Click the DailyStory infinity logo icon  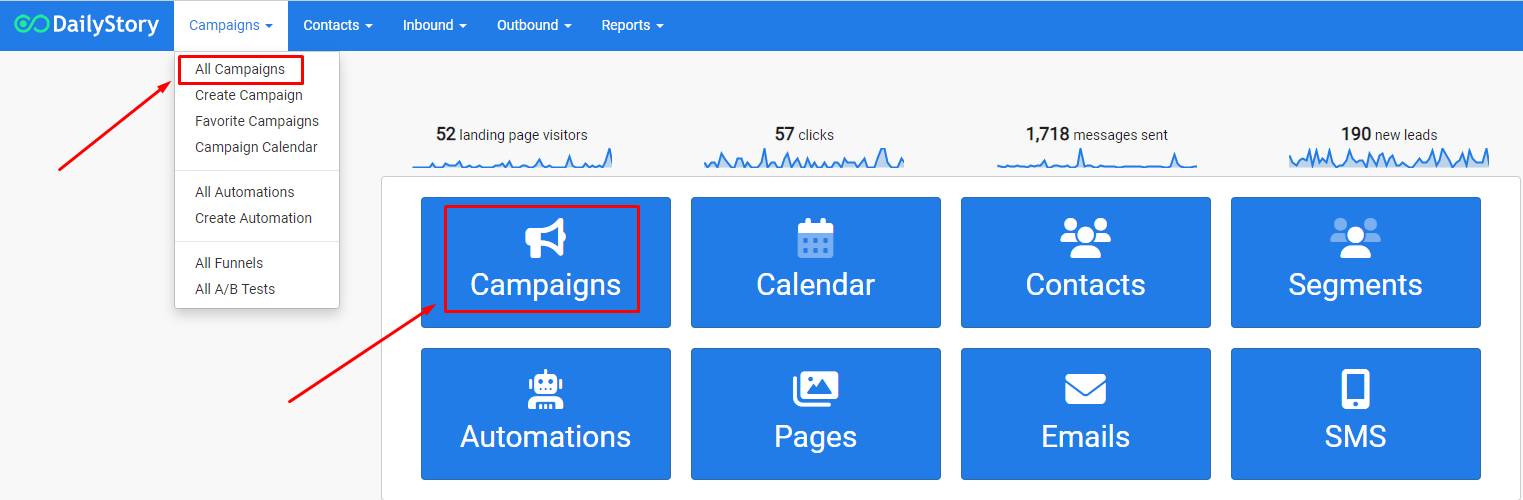pyautogui.click(x=32, y=24)
